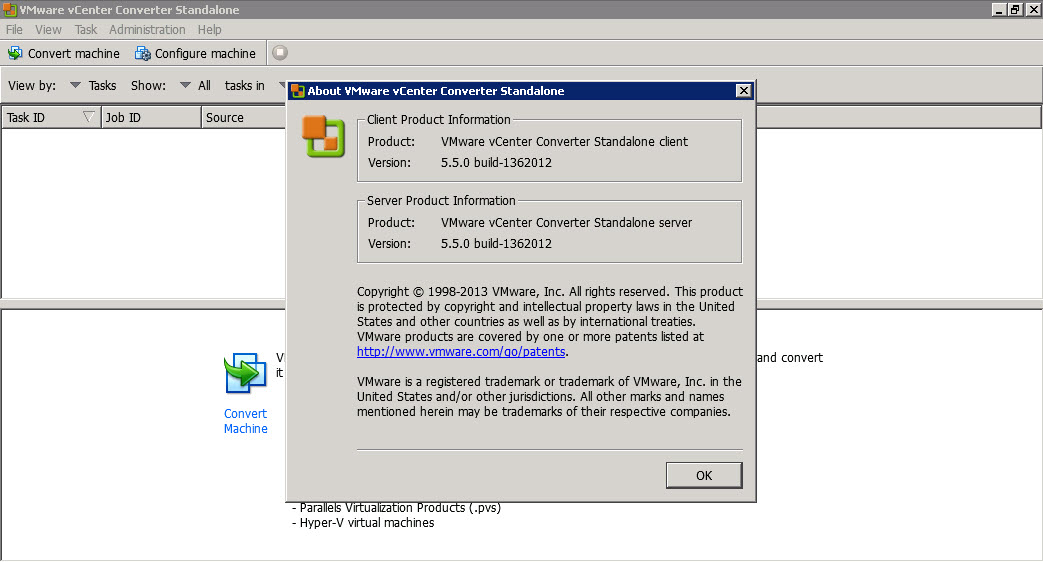Click the main window title bar app icon
This screenshot has height=562, width=1043.
click(9, 9)
